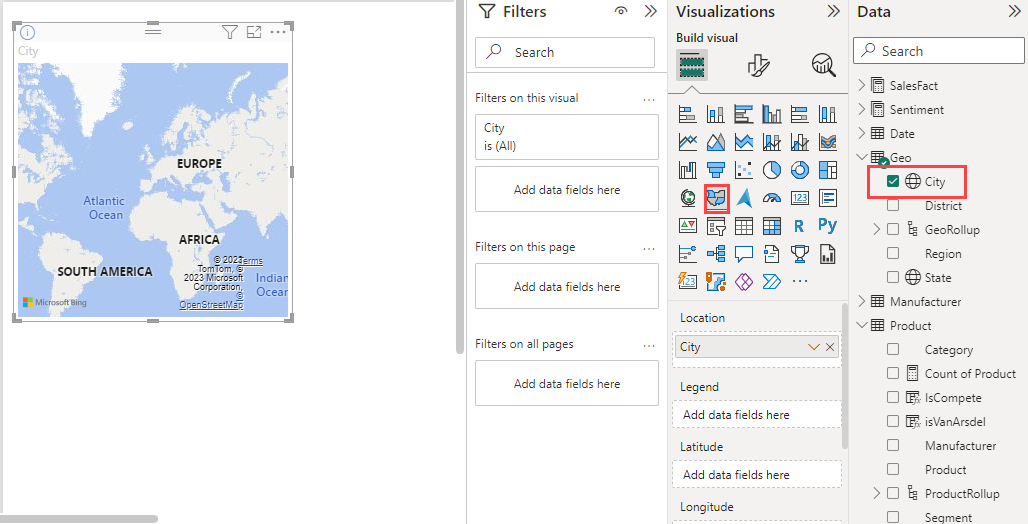The width and height of the screenshot is (1028, 524).
Task: Check the Region field checkbox
Action: [x=893, y=253]
